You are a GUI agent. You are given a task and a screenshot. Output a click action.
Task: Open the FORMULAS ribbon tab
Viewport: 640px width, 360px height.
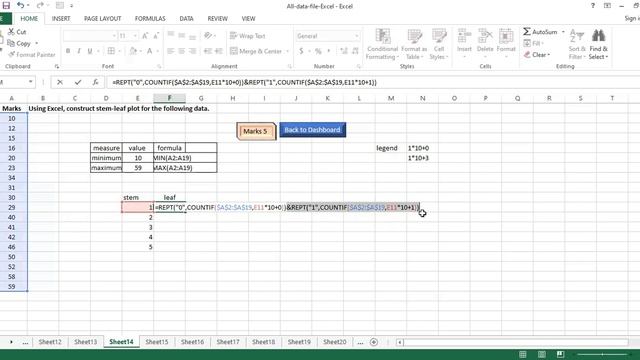[150, 18]
